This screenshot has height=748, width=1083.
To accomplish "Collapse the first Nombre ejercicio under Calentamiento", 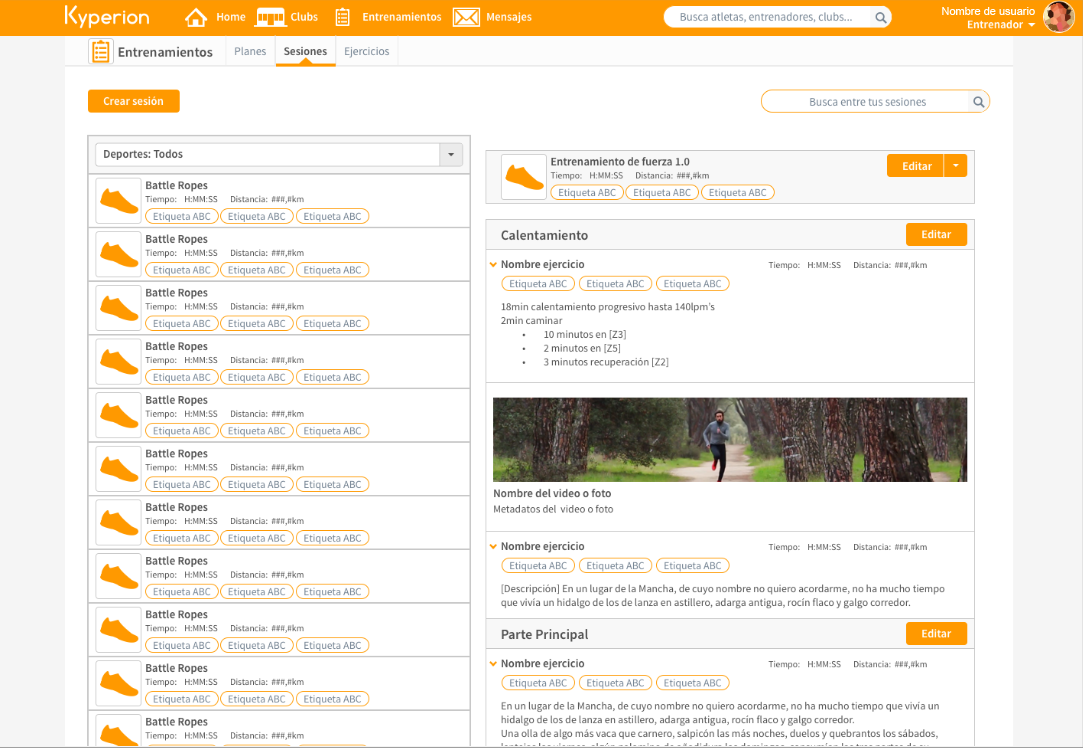I will pos(493,265).
